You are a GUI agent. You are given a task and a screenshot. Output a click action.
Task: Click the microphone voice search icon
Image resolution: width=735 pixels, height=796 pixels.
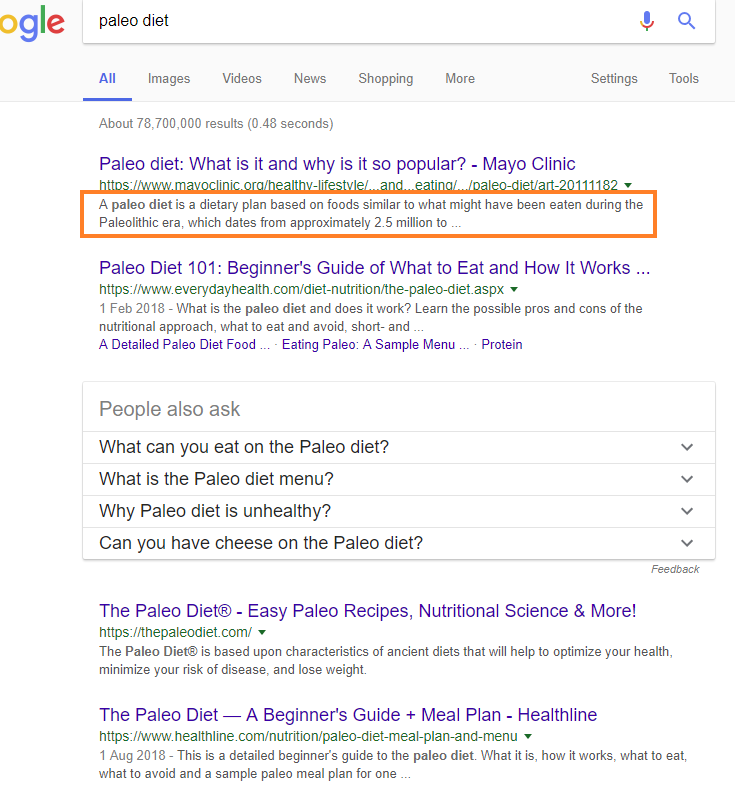pos(647,21)
